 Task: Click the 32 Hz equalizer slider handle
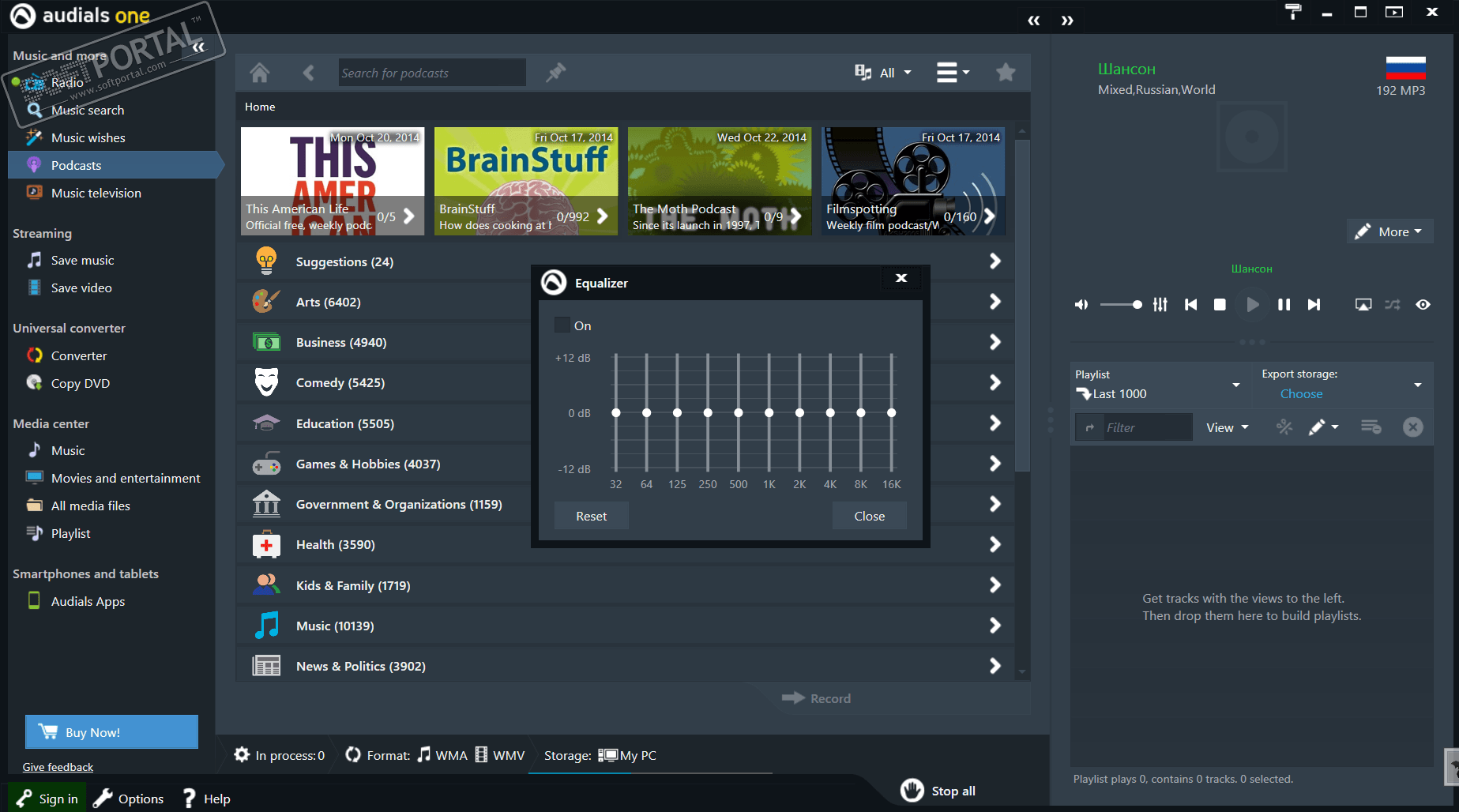coord(616,412)
